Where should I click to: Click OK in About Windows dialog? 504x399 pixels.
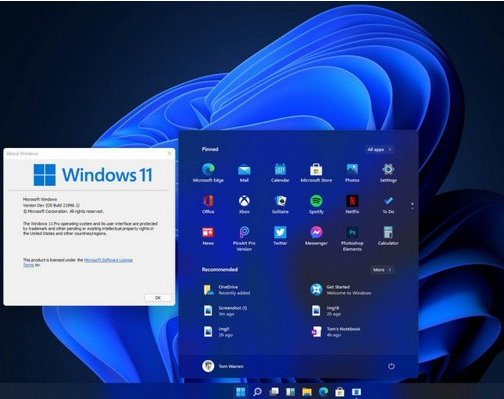pyautogui.click(x=158, y=298)
